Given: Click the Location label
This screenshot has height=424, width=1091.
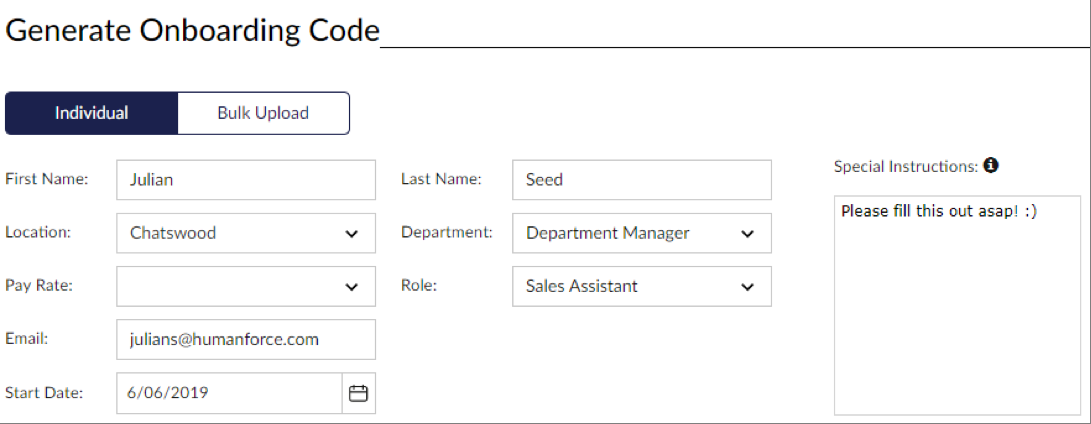Looking at the screenshot, I should [x=38, y=233].
